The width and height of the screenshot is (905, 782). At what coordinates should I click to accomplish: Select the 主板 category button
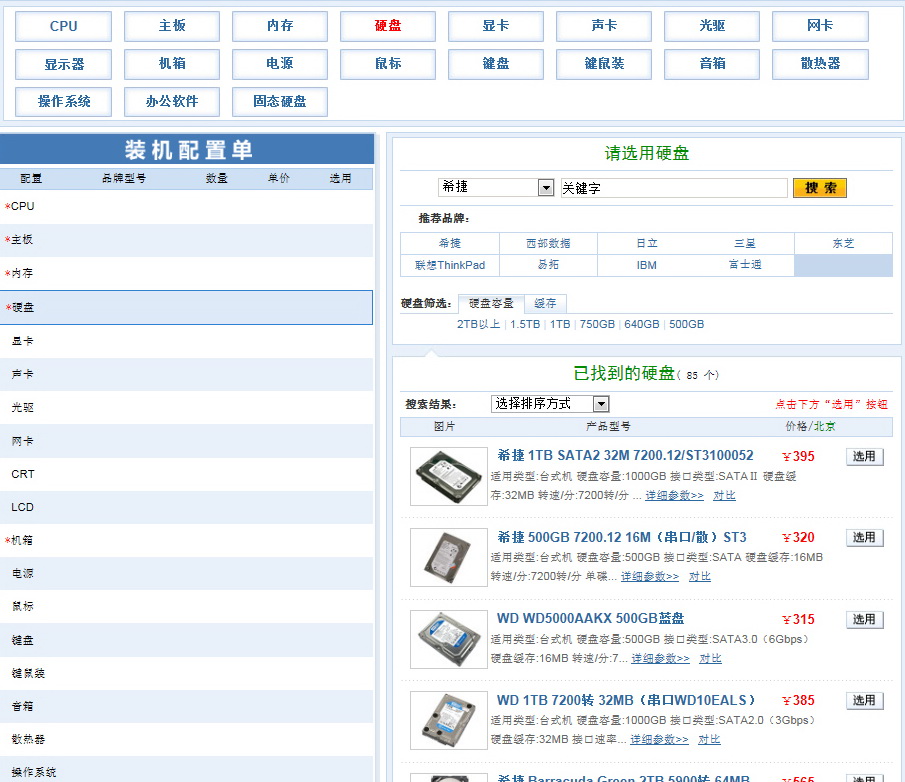tap(172, 26)
